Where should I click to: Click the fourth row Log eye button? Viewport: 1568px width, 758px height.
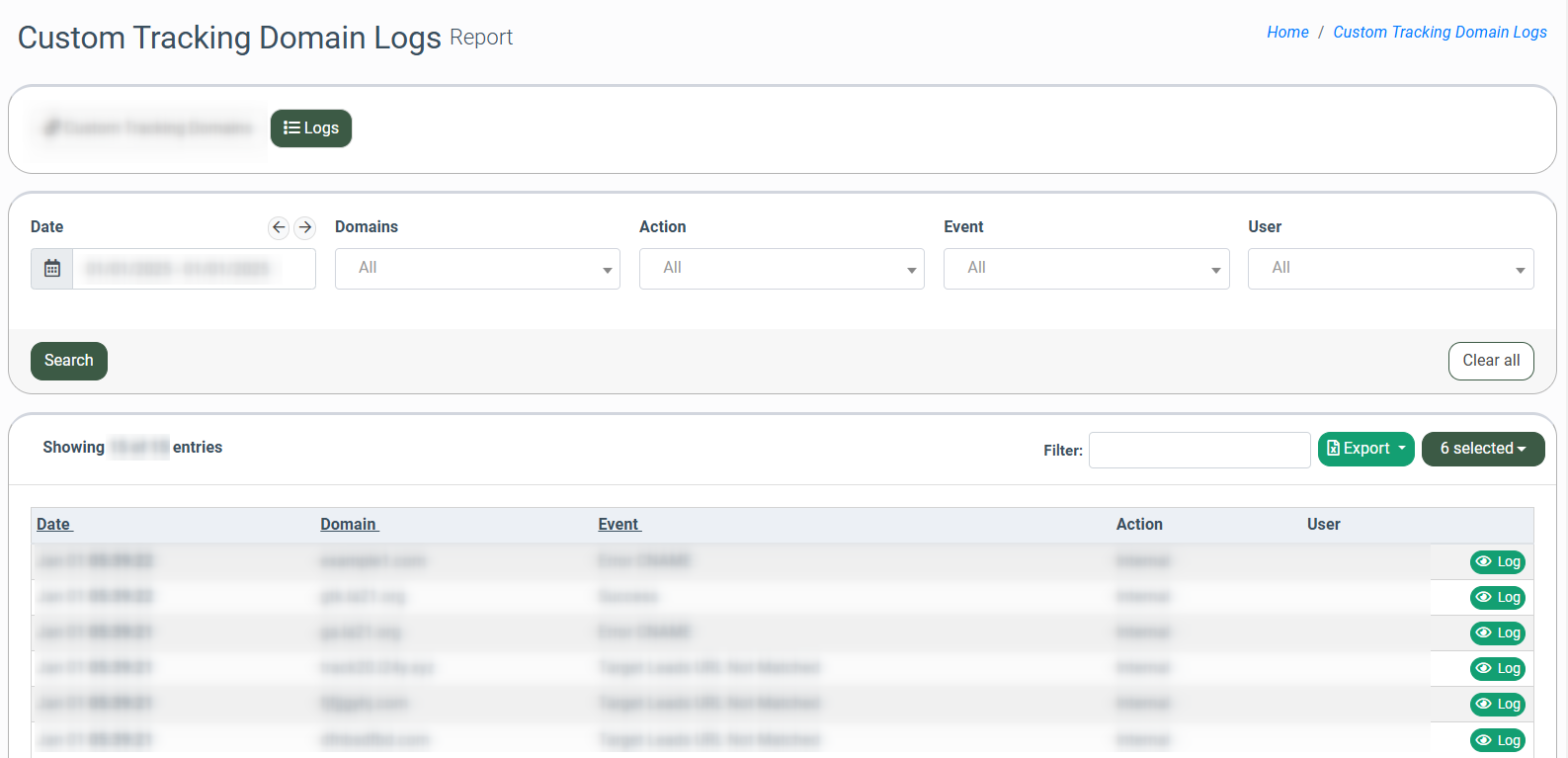click(x=1497, y=669)
